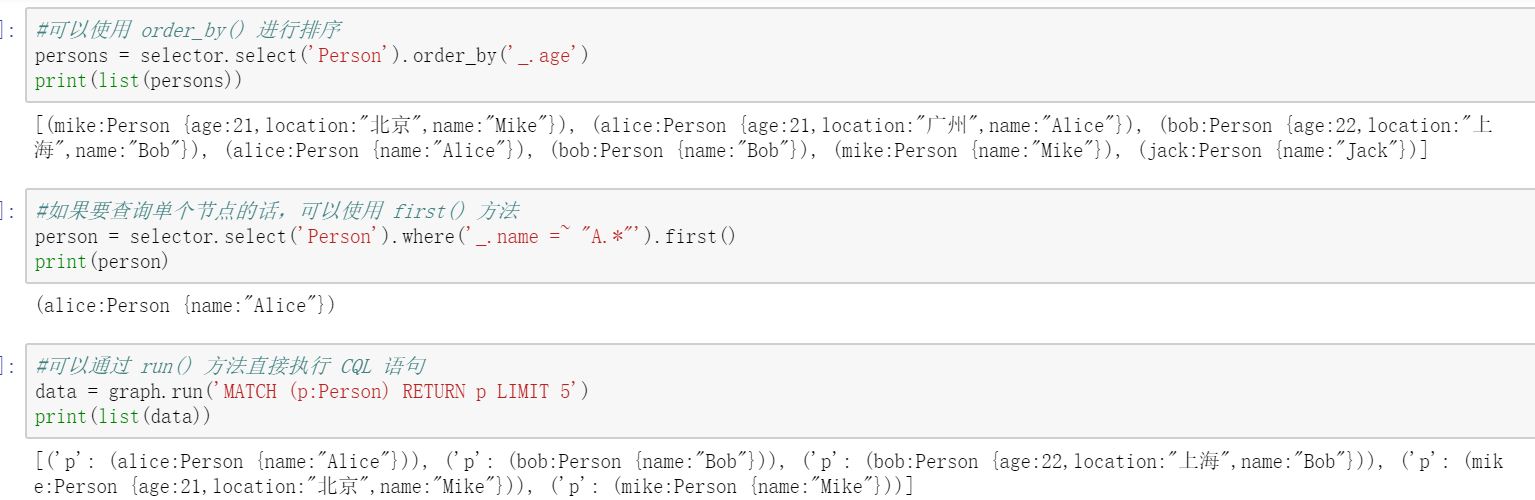The width and height of the screenshot is (1535, 500).
Task: Click the .first() call in second cell
Action: [696, 237]
